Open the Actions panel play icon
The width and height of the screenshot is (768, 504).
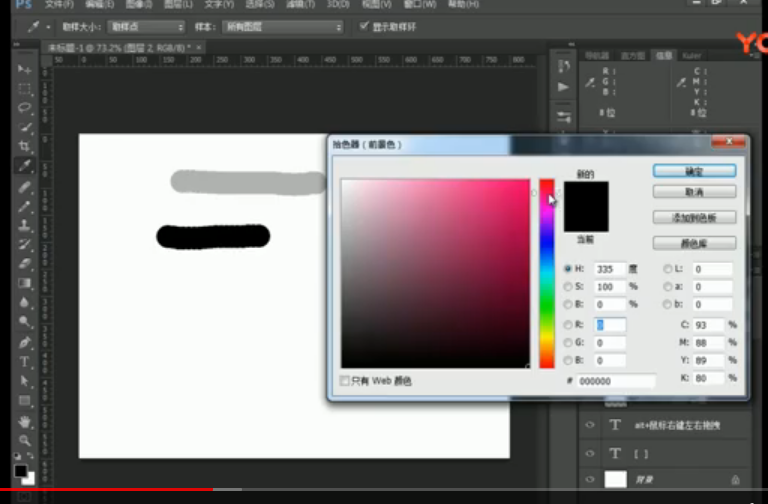tap(563, 87)
